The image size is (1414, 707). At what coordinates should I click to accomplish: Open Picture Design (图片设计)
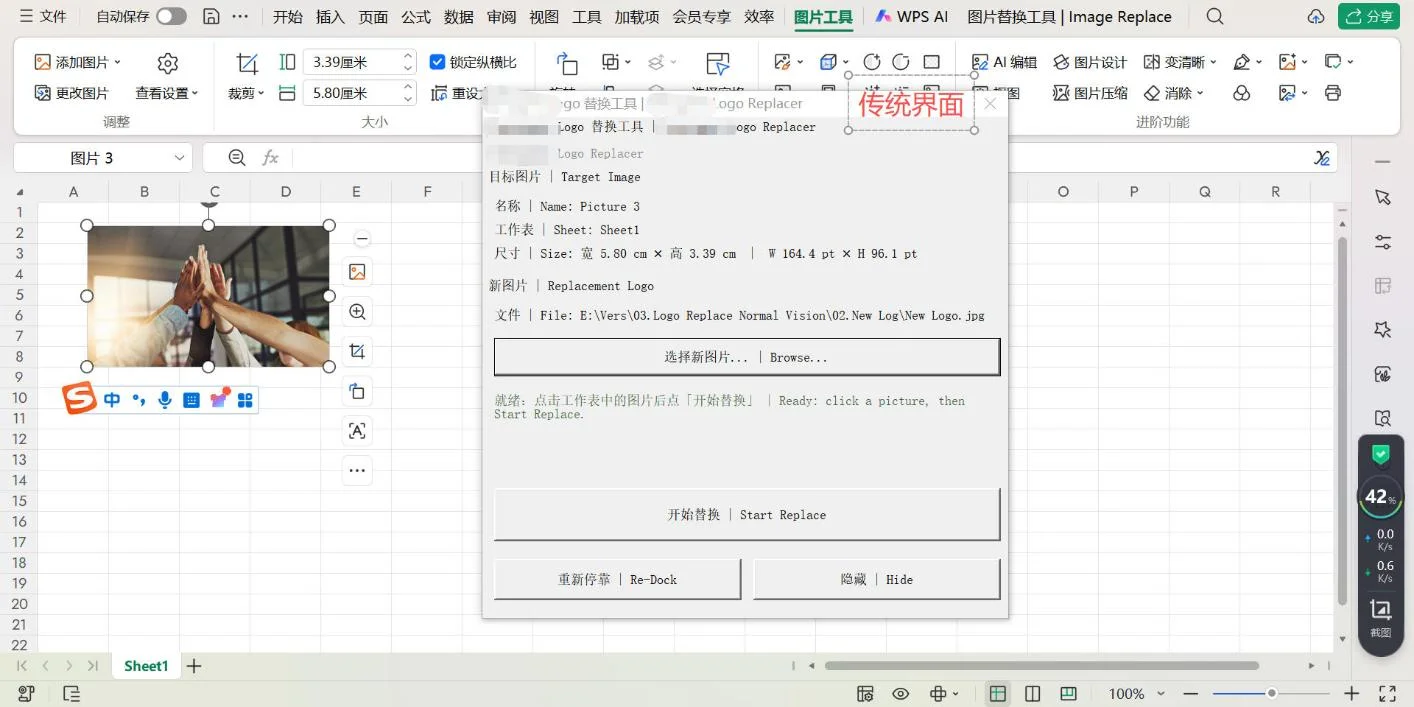tap(1090, 62)
